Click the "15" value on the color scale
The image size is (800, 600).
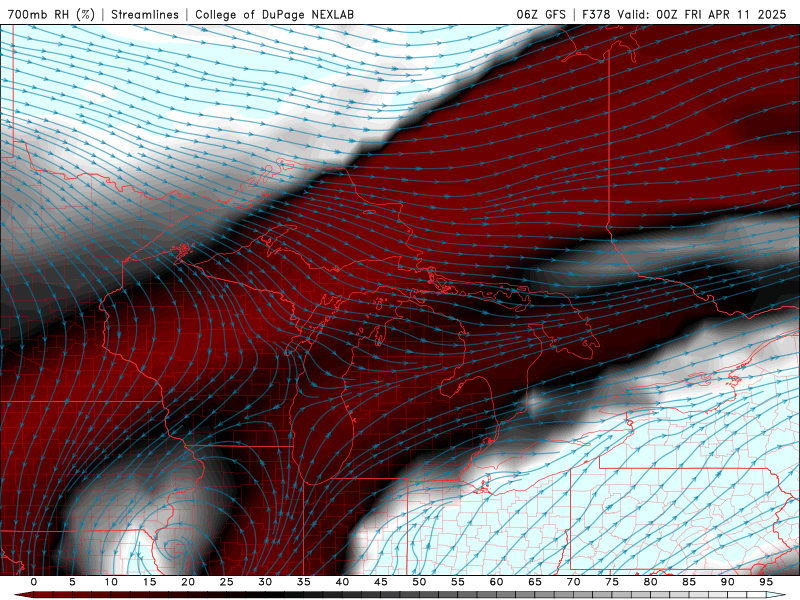point(149,582)
